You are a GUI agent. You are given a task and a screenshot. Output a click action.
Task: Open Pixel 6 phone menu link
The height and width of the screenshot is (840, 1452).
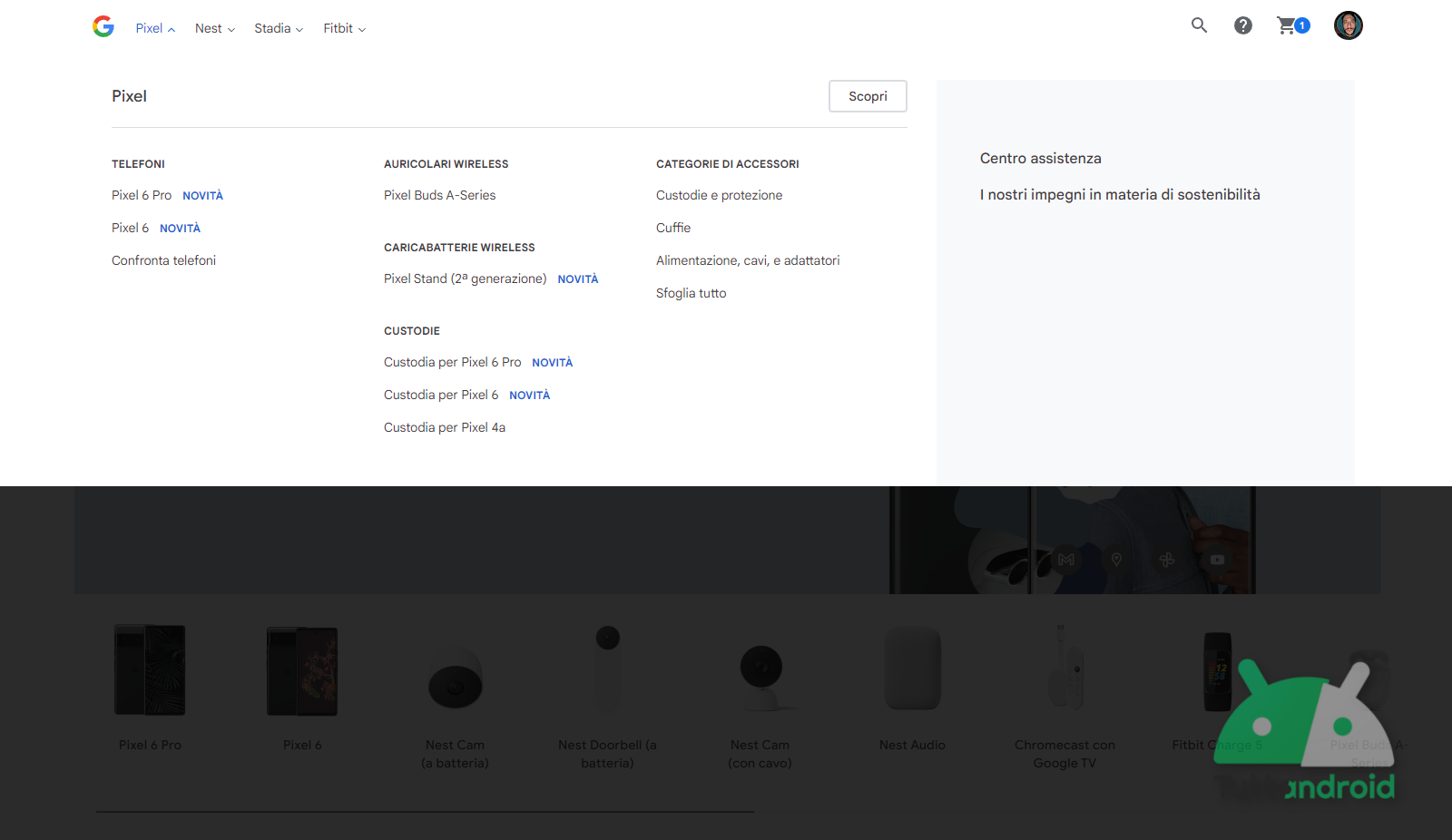(130, 228)
